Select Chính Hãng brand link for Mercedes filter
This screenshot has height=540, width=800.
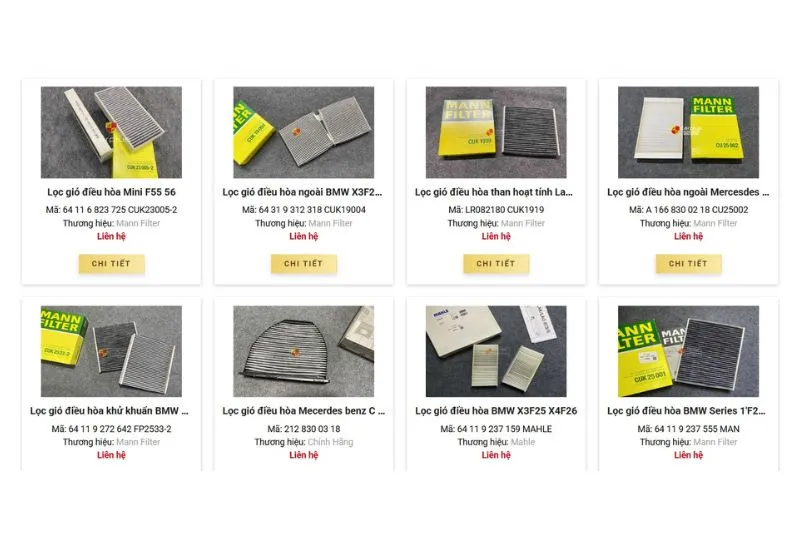(330, 442)
